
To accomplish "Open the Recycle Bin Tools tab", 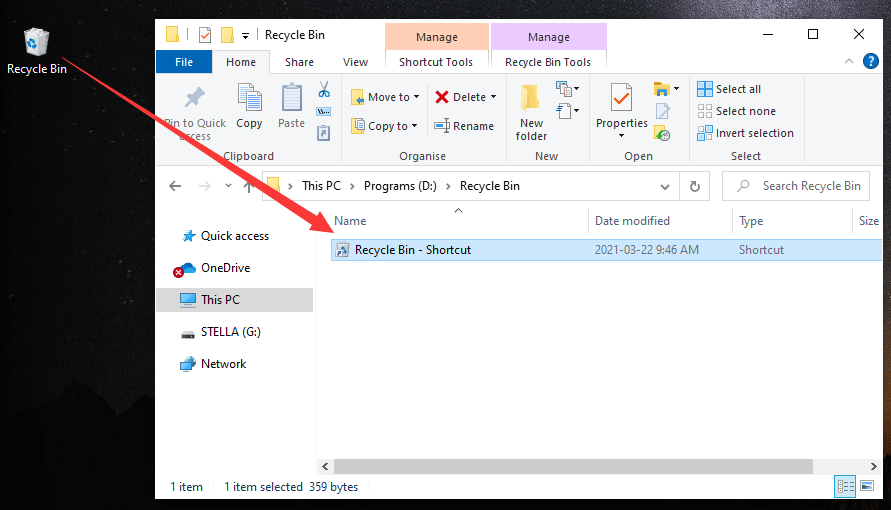I will [548, 62].
